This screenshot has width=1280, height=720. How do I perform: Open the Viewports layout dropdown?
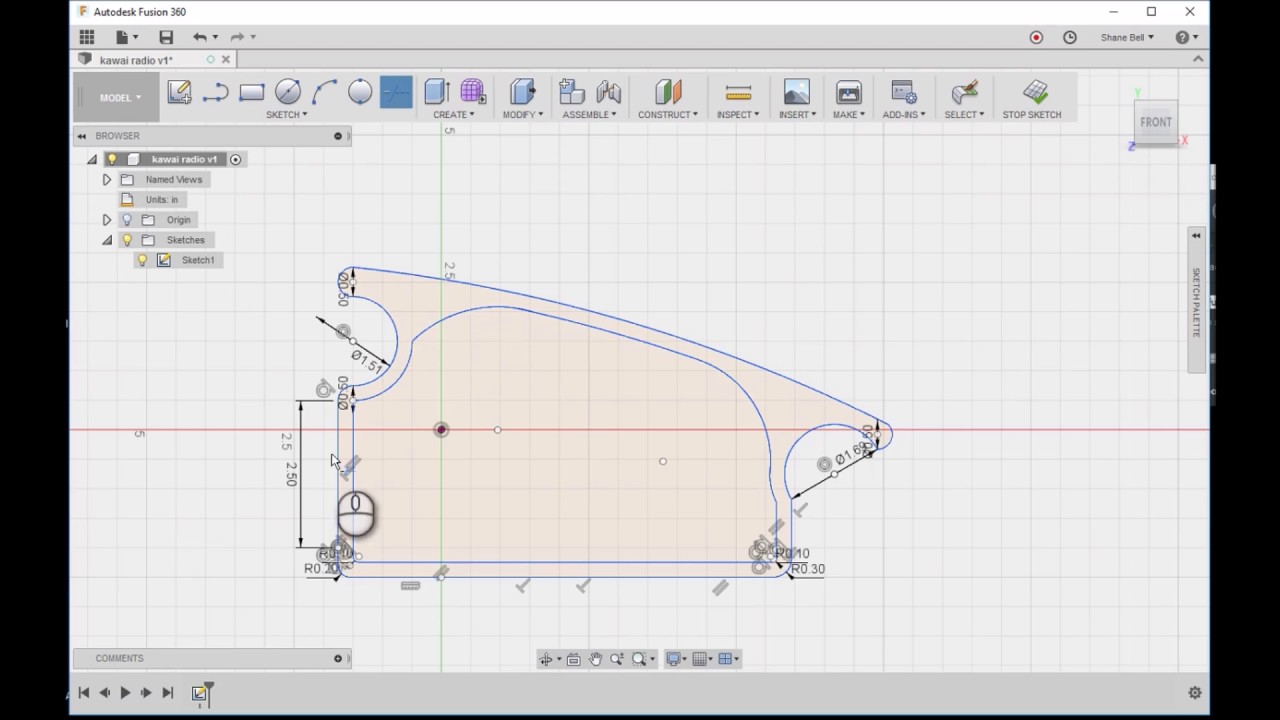[729, 659]
